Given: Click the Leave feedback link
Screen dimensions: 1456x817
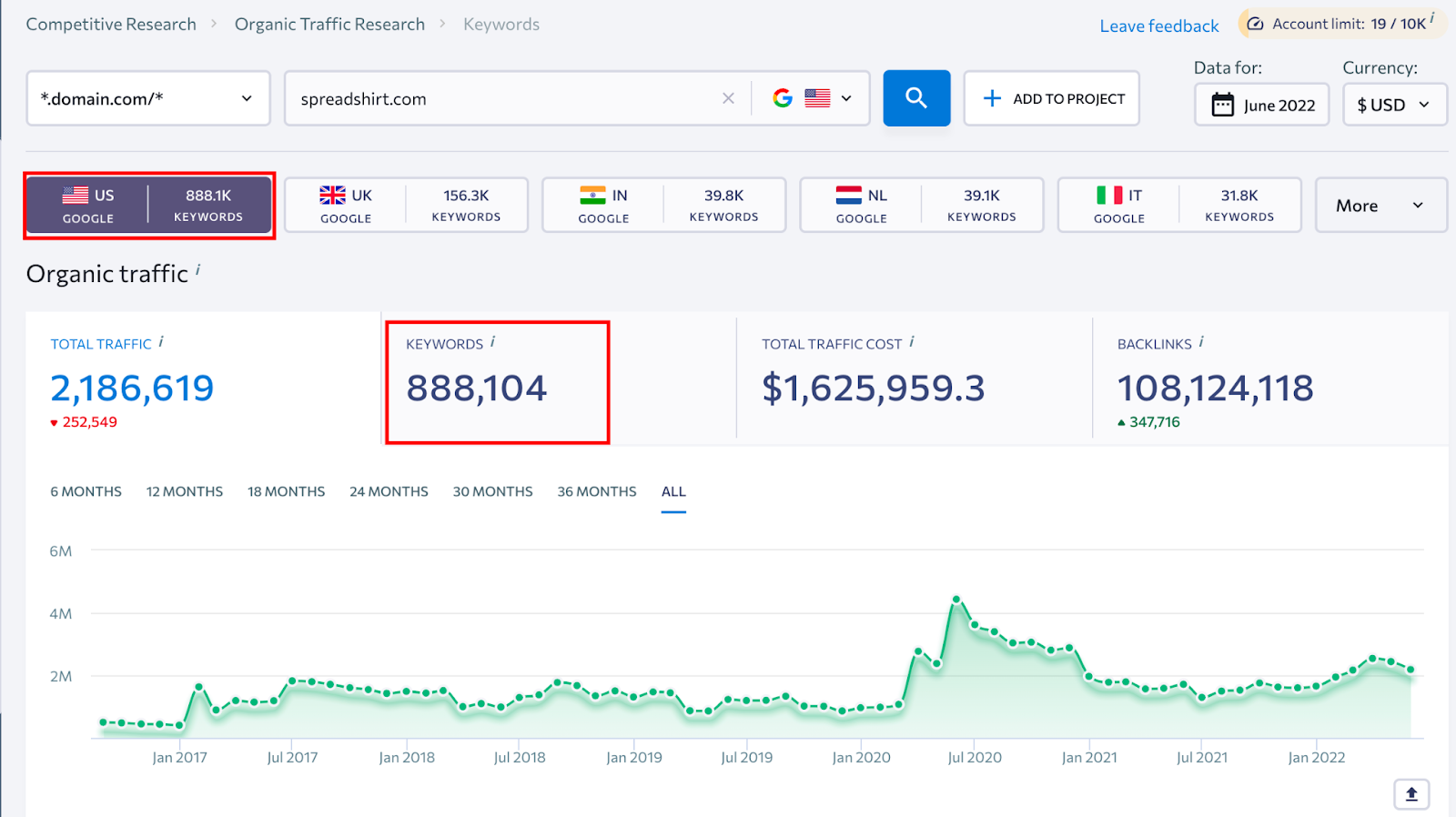Looking at the screenshot, I should click(x=1159, y=25).
